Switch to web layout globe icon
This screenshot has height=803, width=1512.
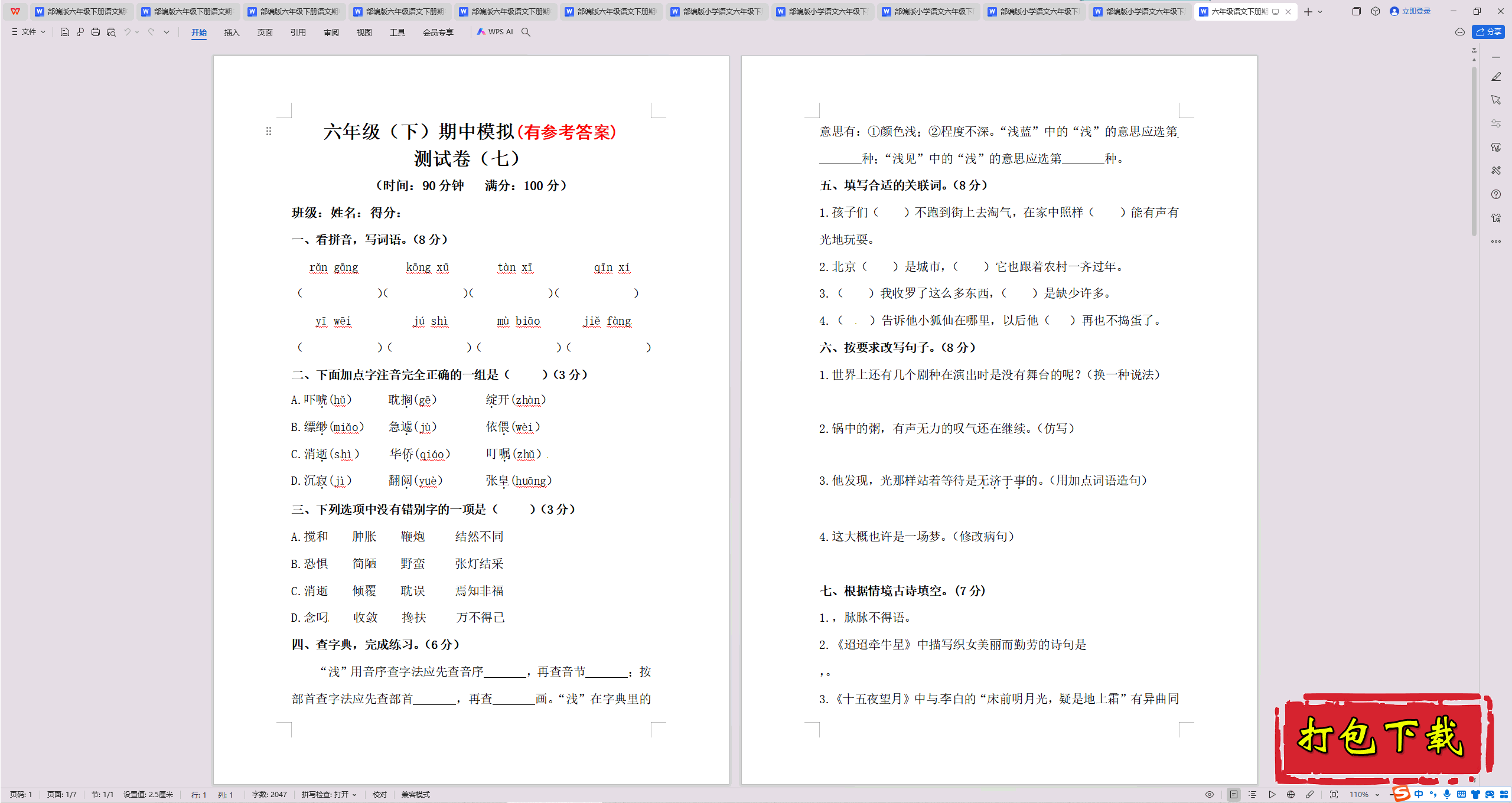(x=1291, y=795)
